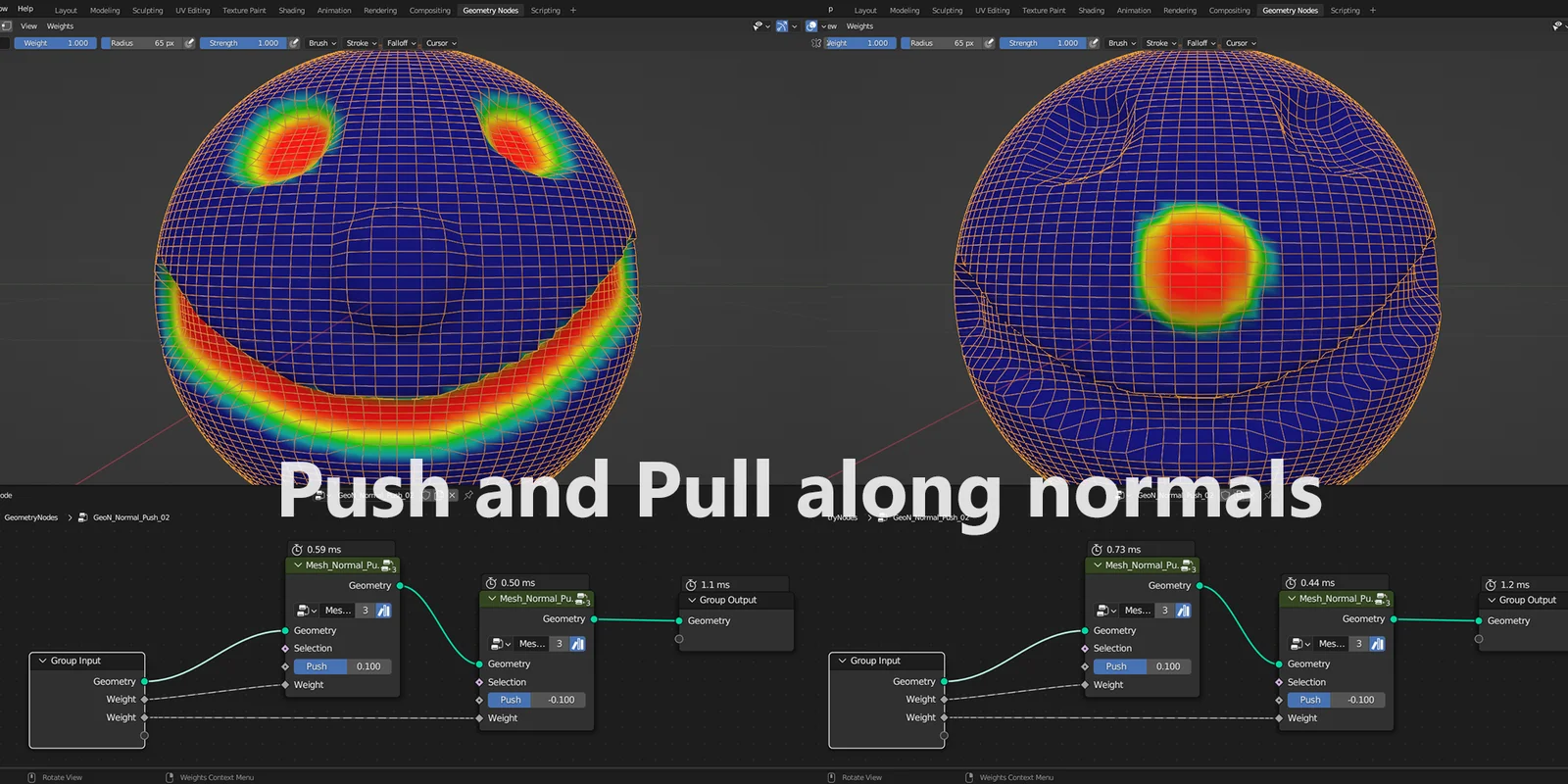Adjust the Strength slider in left window
This screenshot has width=1568, height=784.
pyautogui.click(x=243, y=43)
